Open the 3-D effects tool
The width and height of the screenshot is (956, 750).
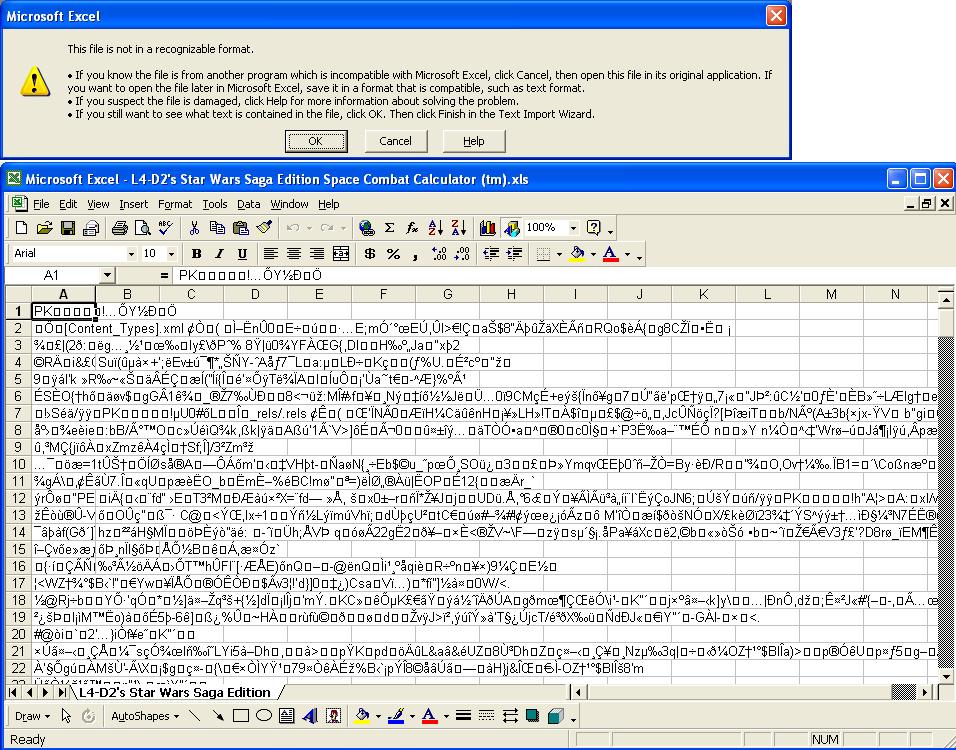click(555, 716)
